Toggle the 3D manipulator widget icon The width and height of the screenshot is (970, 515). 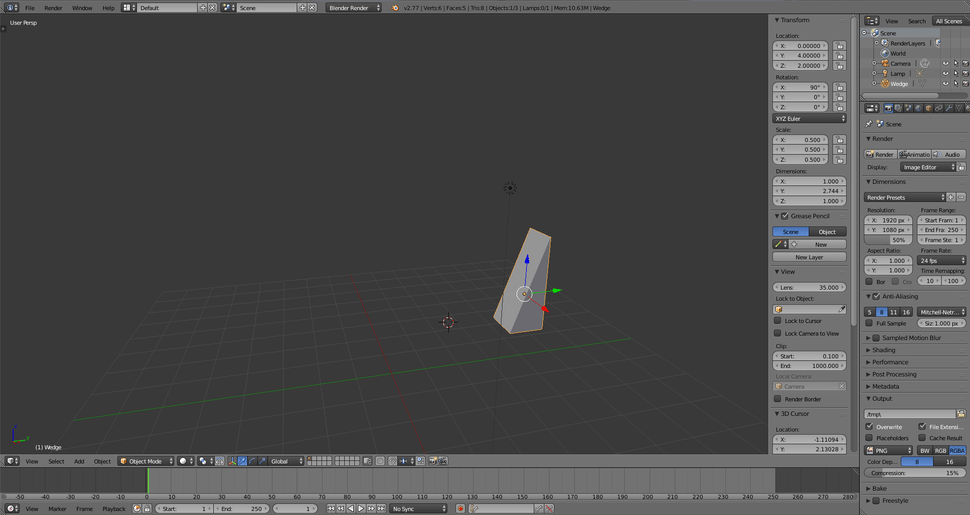[231, 461]
